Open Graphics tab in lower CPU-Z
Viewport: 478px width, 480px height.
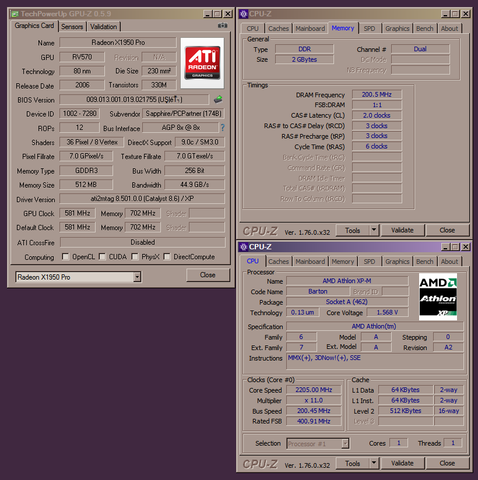397,262
